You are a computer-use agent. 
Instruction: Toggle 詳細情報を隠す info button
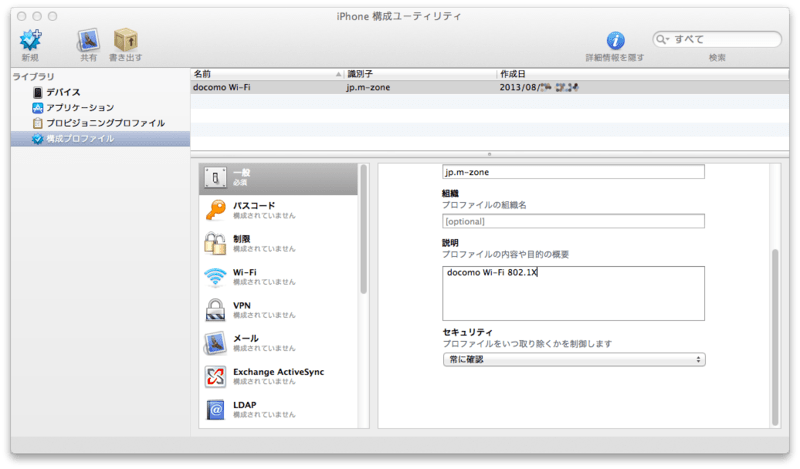[615, 40]
